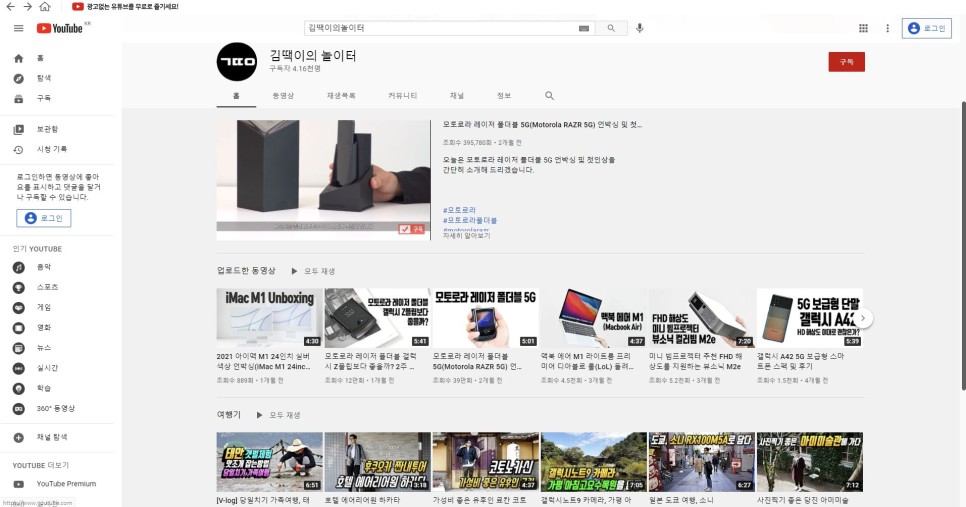Click top-right 로그인 sign-in button

[x=927, y=28]
